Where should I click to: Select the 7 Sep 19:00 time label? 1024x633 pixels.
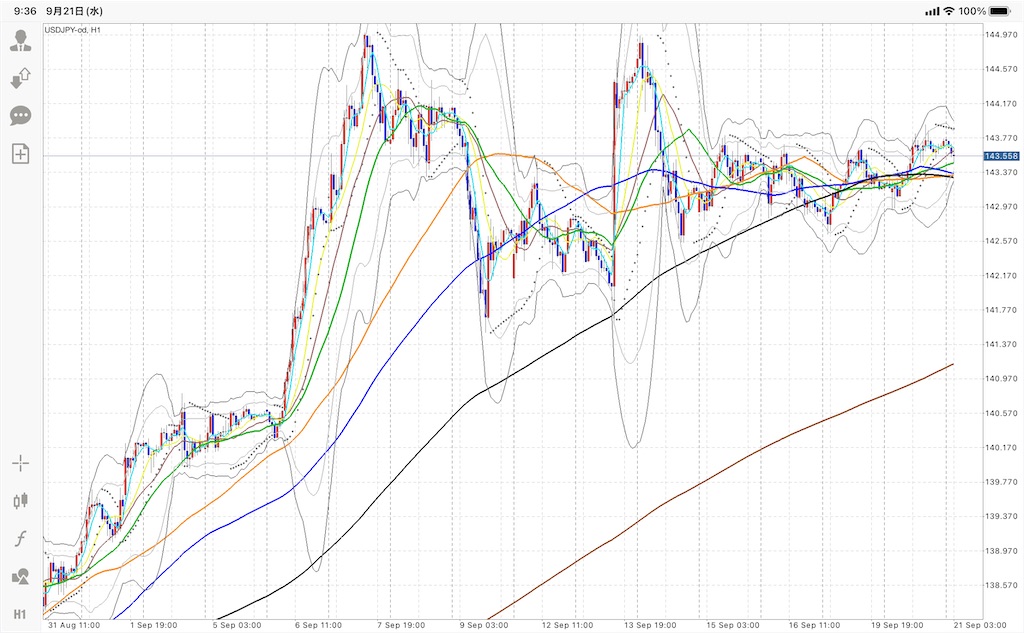[401, 625]
